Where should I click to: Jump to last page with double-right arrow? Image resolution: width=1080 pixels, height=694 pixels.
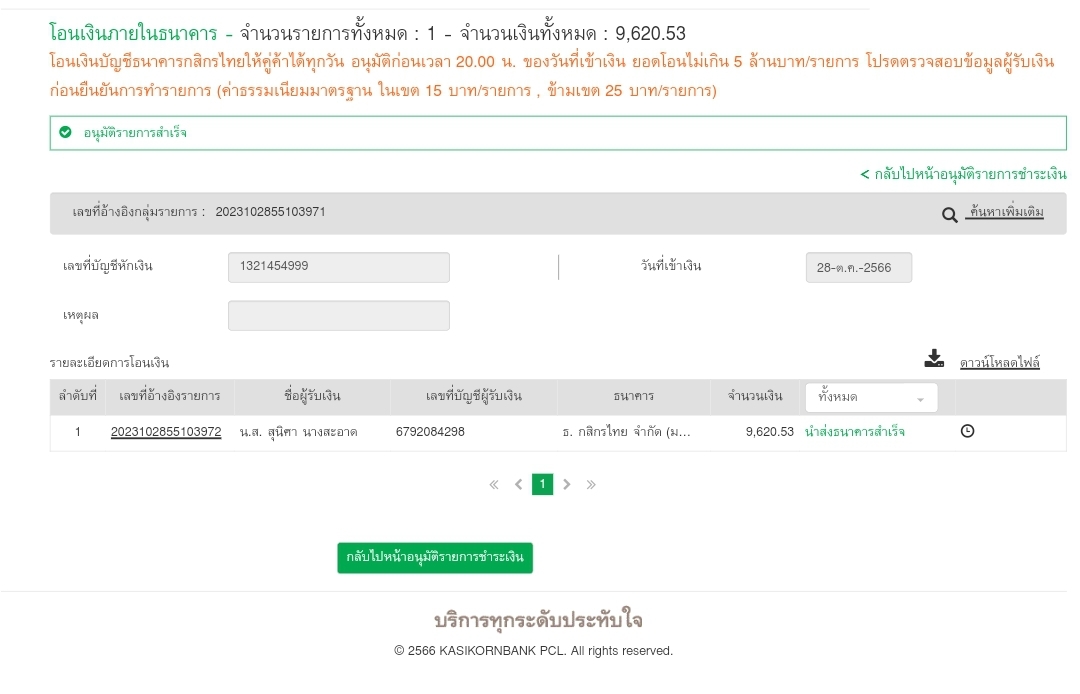tap(591, 485)
